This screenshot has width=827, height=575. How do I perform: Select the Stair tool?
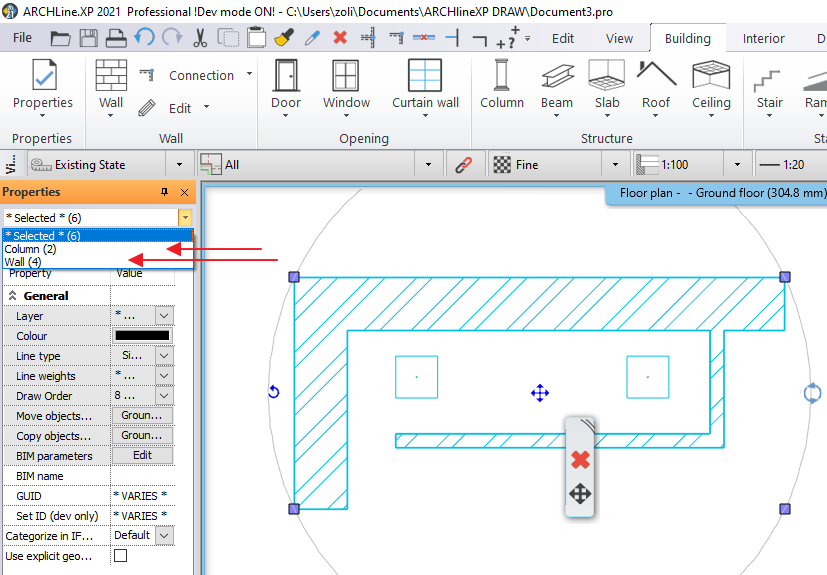tap(769, 90)
